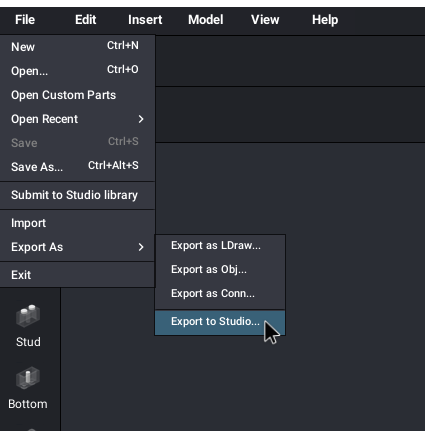Select Open Custom Parts entry

(x=77, y=95)
